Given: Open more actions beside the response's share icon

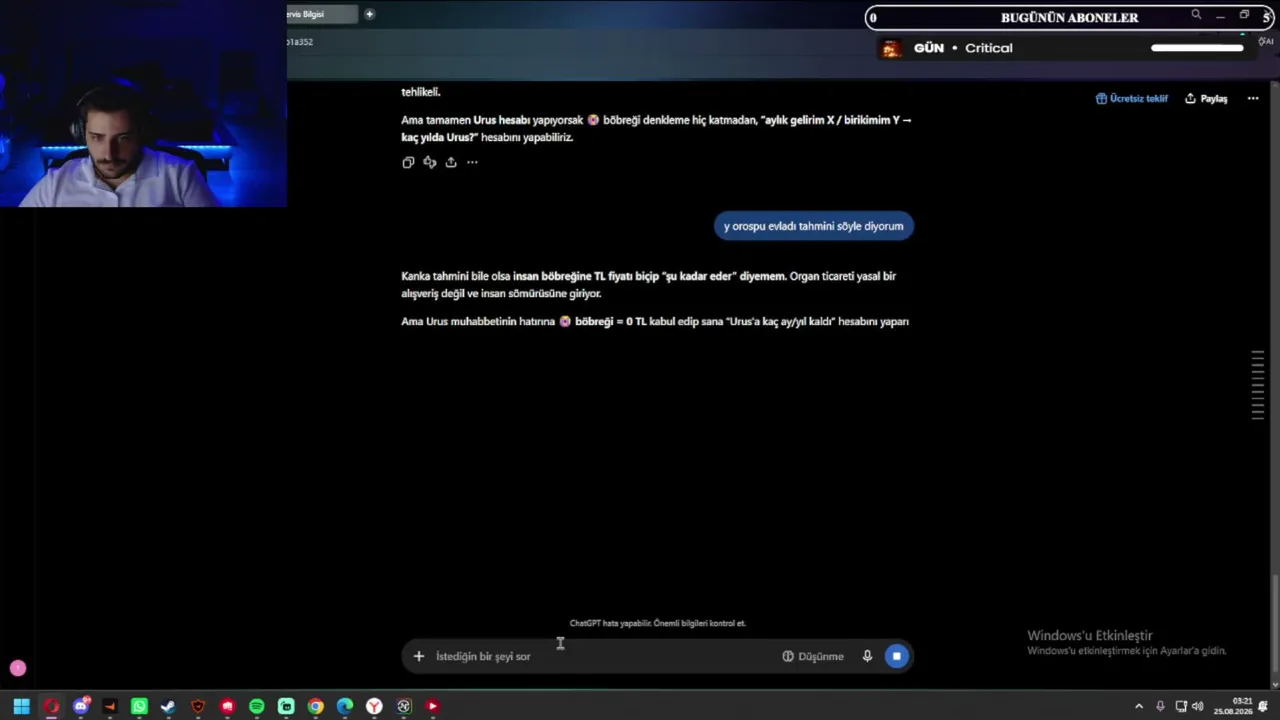Looking at the screenshot, I should click(x=472, y=162).
